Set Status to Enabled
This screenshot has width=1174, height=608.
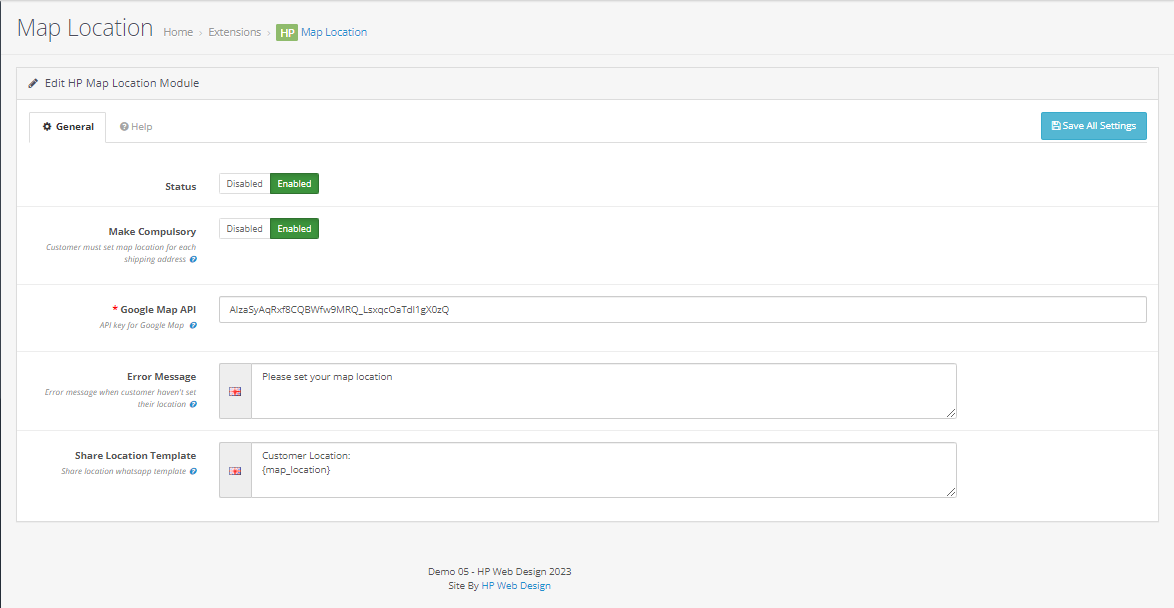[x=294, y=184]
